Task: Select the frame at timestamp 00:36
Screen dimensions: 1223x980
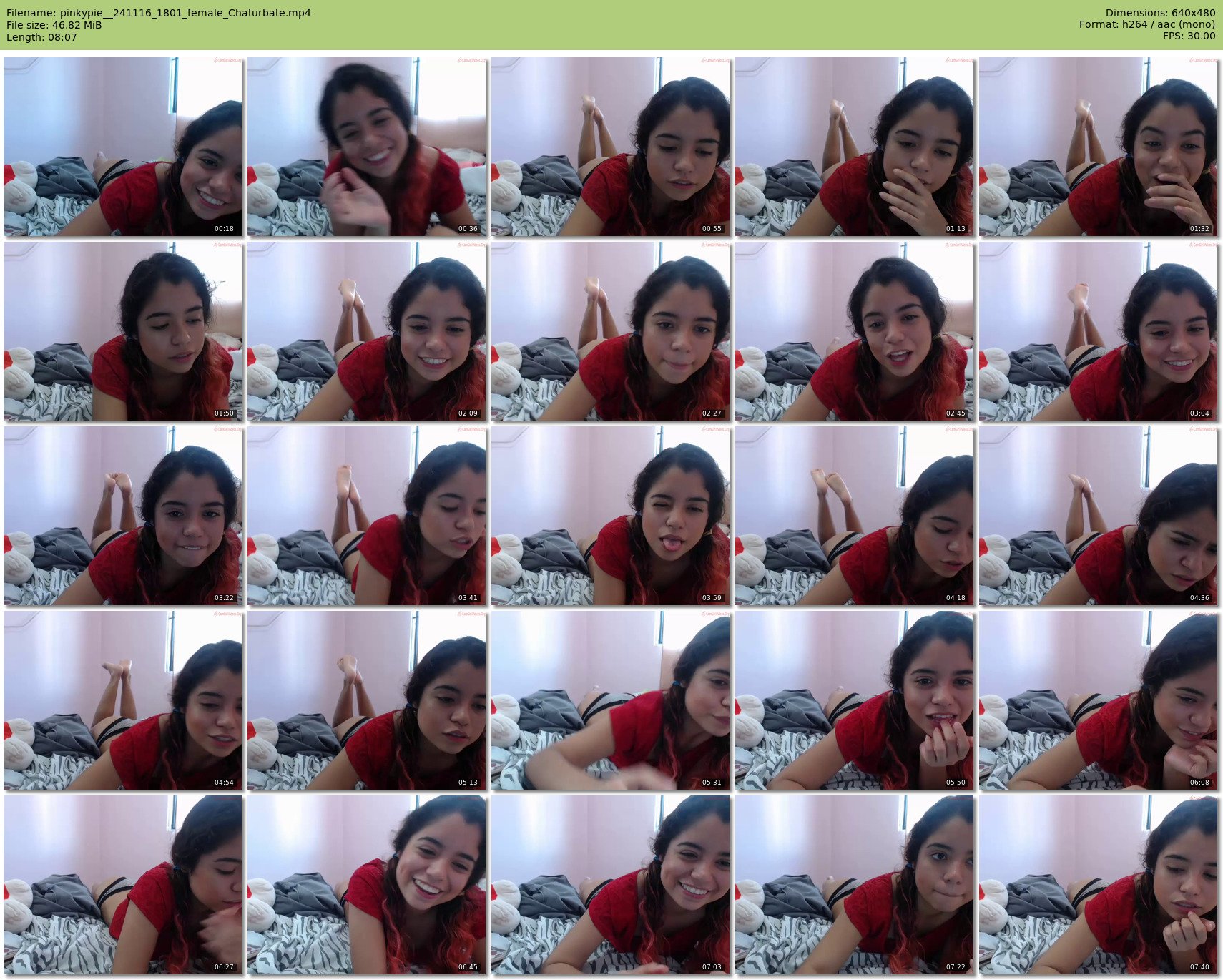Action: click(x=367, y=147)
